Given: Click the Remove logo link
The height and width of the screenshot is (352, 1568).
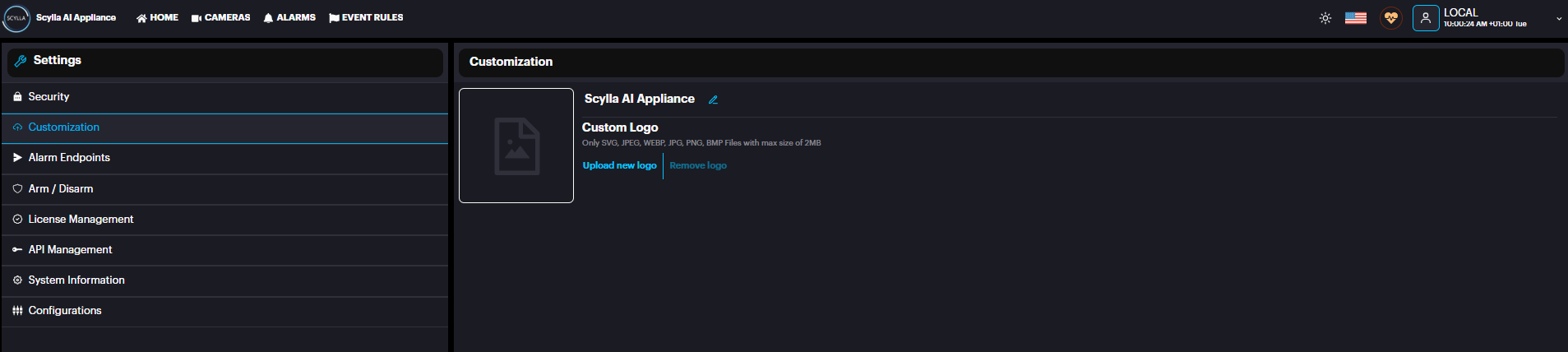Looking at the screenshot, I should point(697,165).
